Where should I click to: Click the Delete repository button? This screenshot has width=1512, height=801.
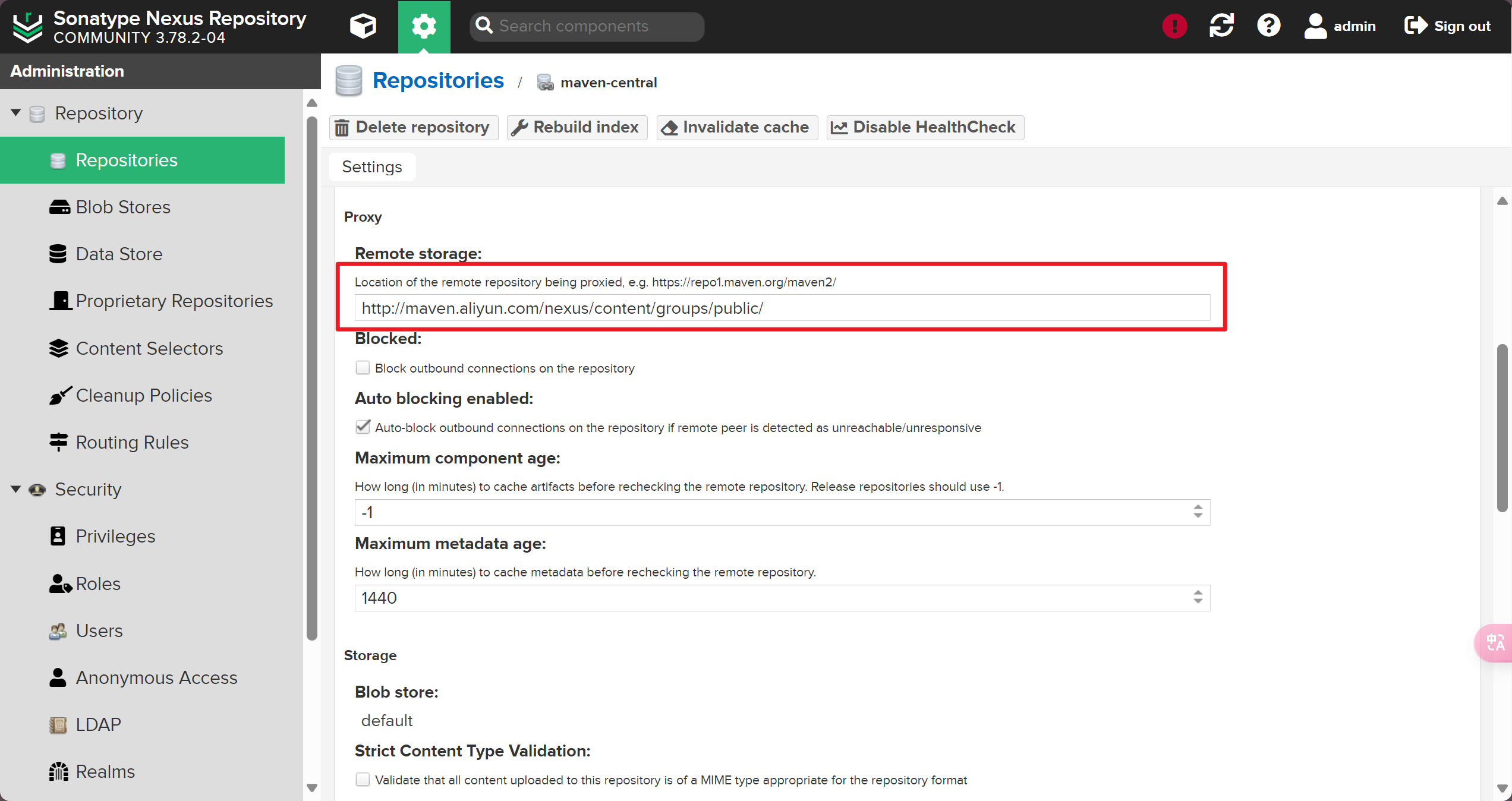pyautogui.click(x=414, y=127)
